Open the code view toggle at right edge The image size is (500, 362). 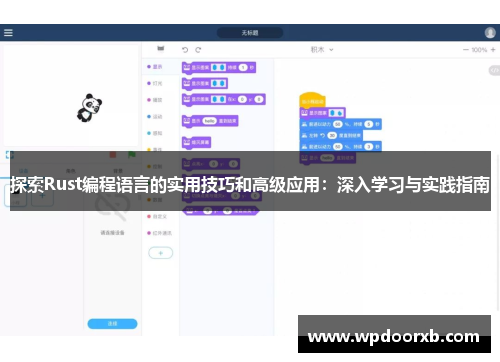coord(494,70)
